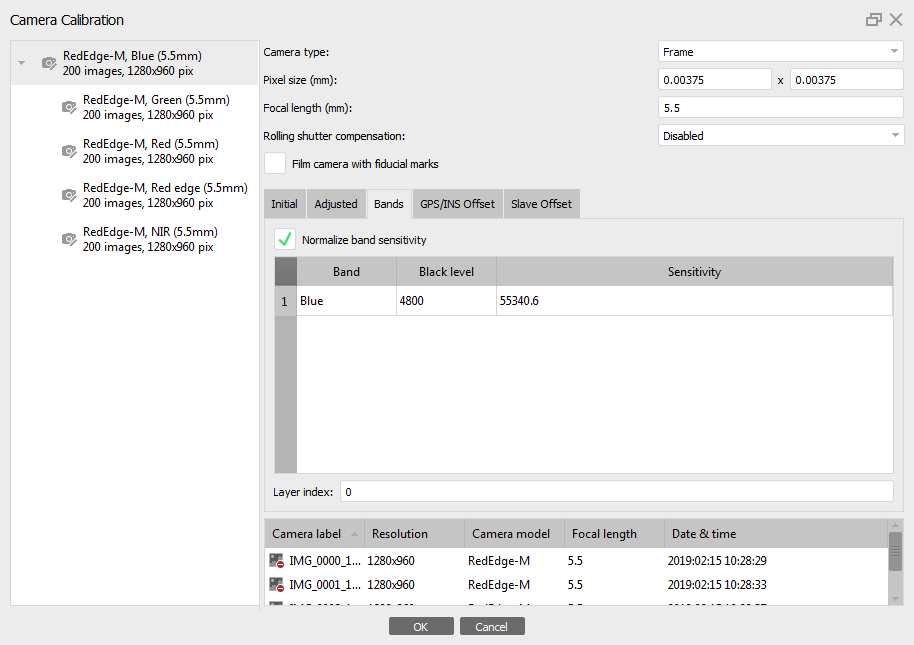Image resolution: width=914 pixels, height=645 pixels.
Task: Select the IMG_0000_1 image row label
Action: [325, 561]
